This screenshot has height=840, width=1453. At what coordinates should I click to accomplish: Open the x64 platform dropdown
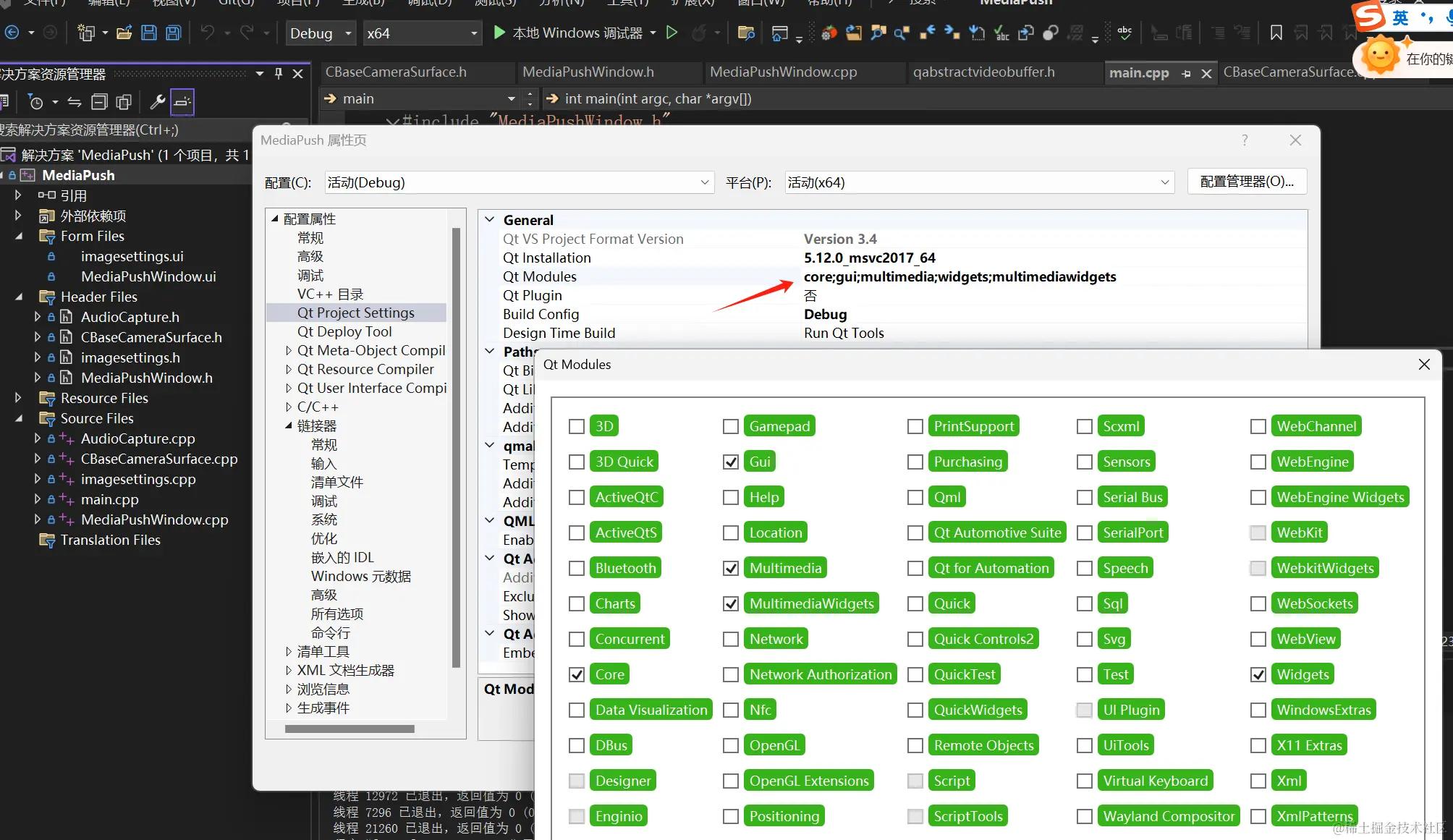pos(422,33)
